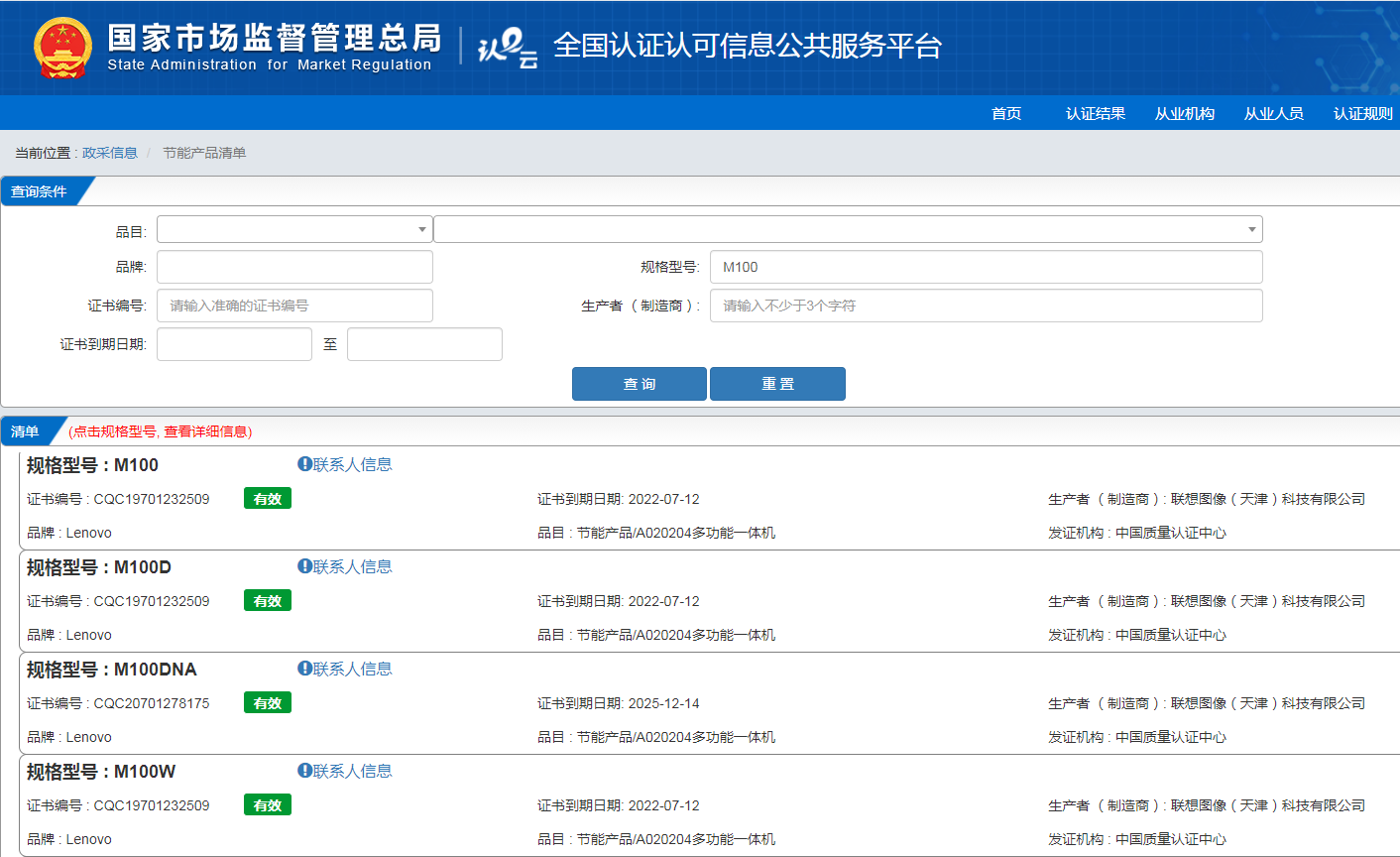Open the first 品目 dropdown

(x=294, y=229)
